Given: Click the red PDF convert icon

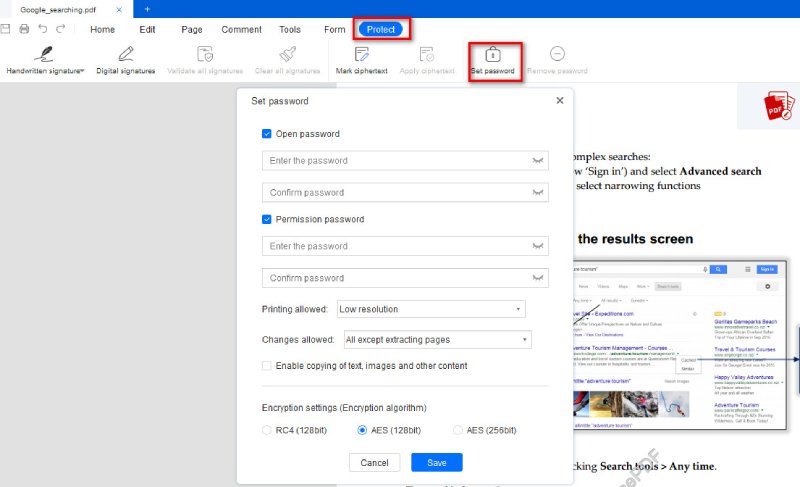Looking at the screenshot, I should click(779, 106).
